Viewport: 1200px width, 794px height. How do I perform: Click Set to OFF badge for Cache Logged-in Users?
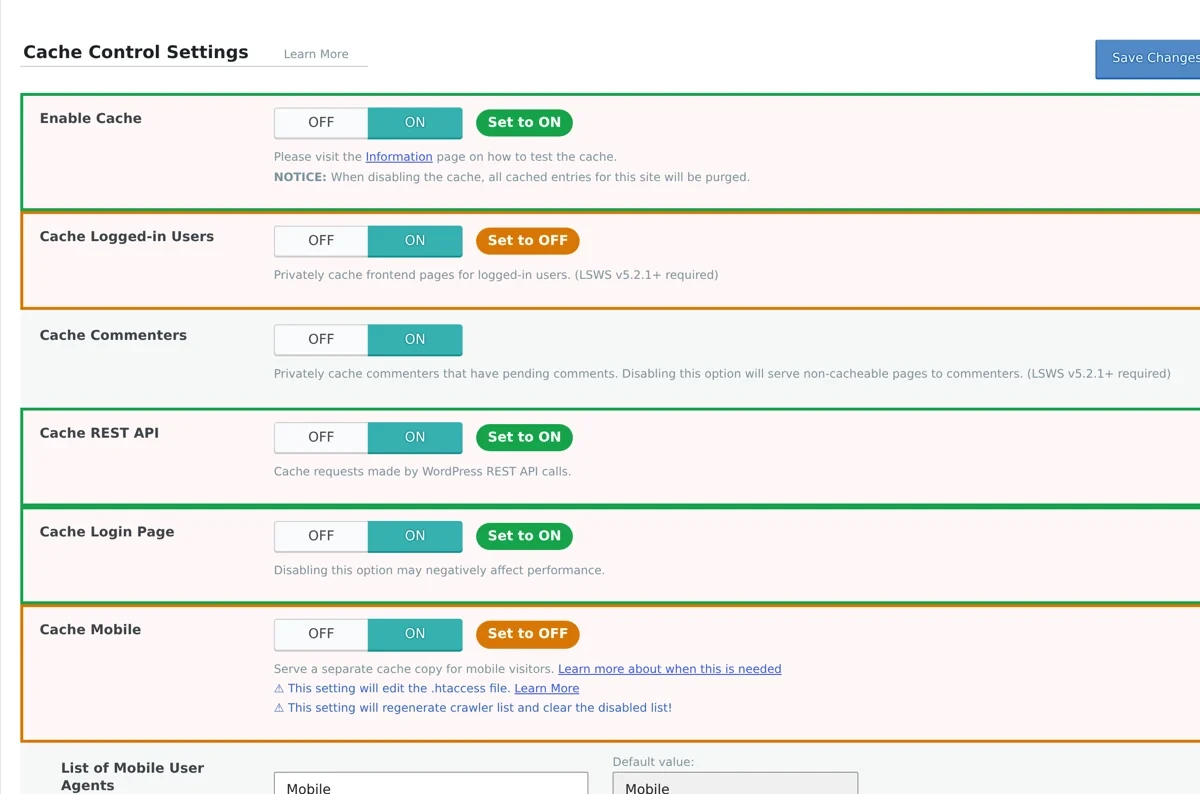click(527, 241)
